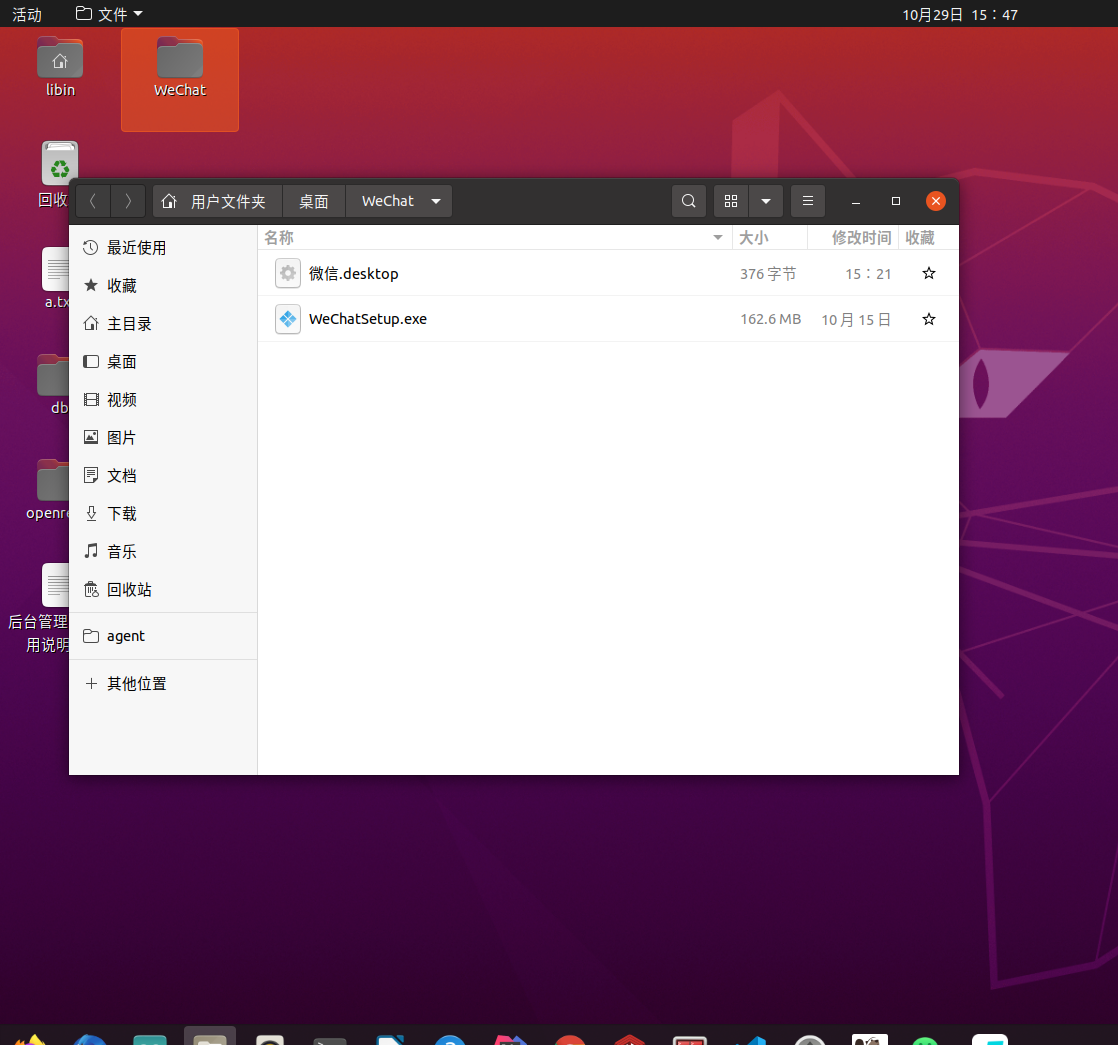The height and width of the screenshot is (1045, 1118).
Task: Open the view options dropdown arrow
Action: [766, 201]
